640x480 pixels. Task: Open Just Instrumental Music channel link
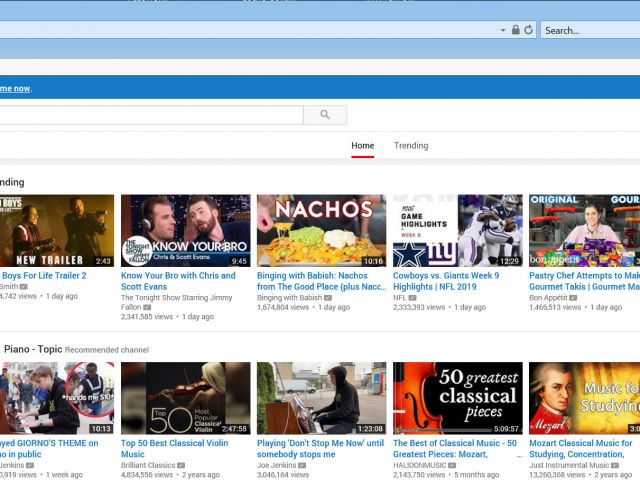pyautogui.click(x=569, y=465)
